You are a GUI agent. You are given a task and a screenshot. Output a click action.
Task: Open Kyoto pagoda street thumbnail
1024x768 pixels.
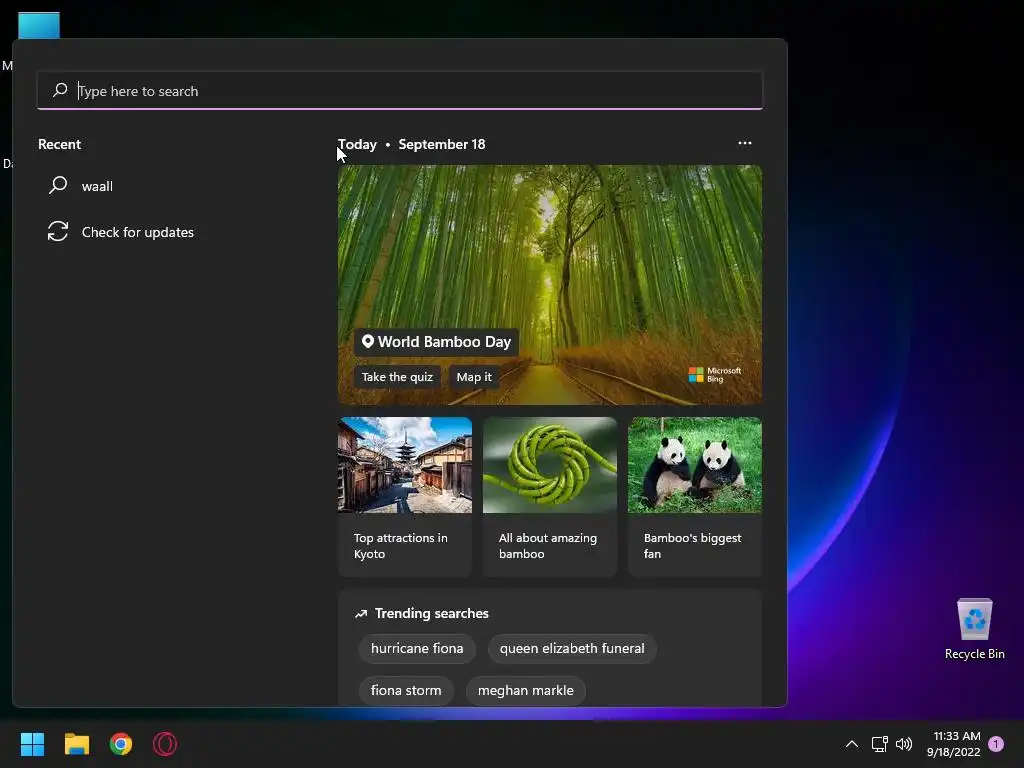[x=405, y=465]
